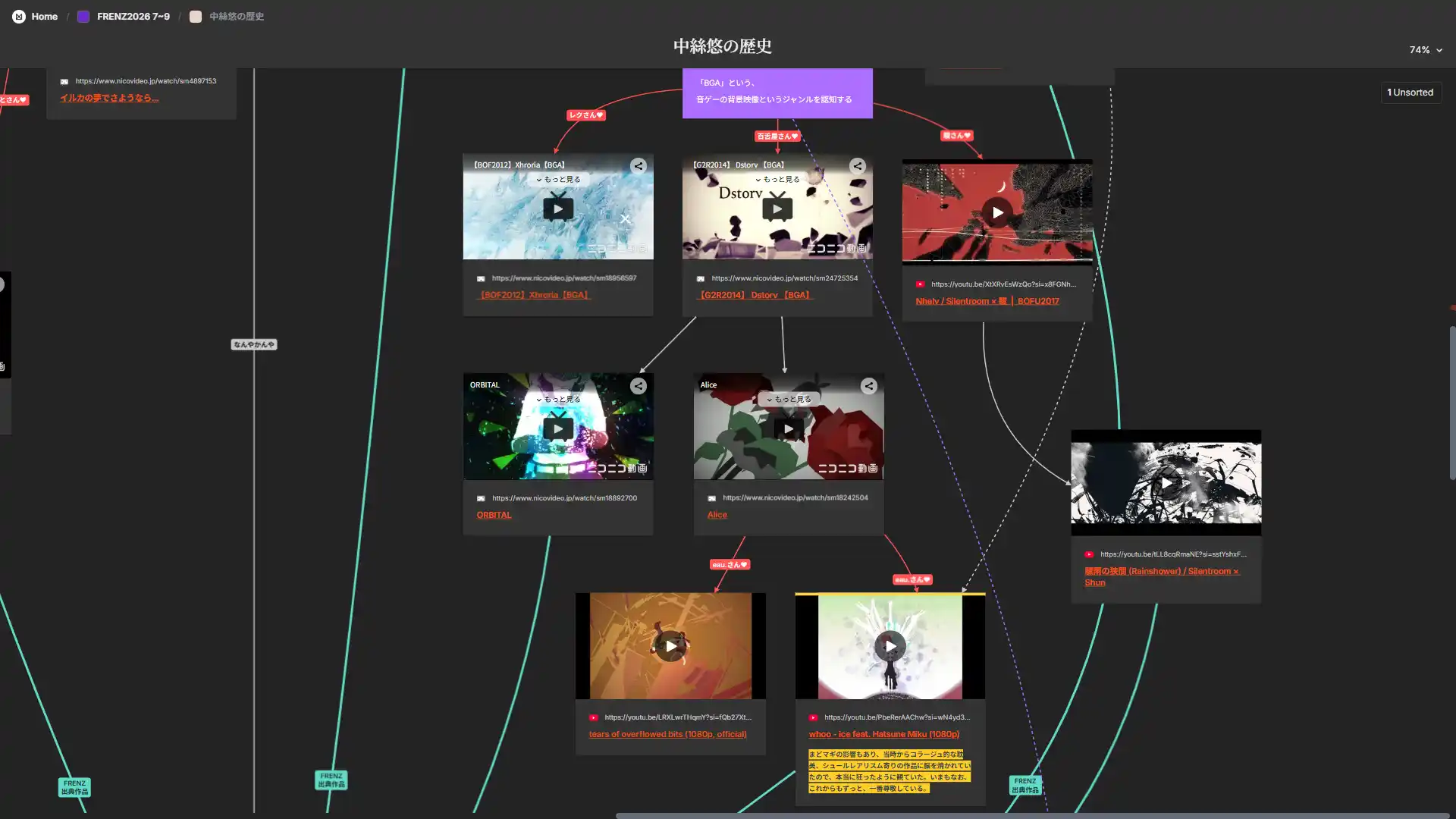Click purple FRENZ2026 board color swatch
The width and height of the screenshot is (1456, 819).
pyautogui.click(x=83, y=17)
